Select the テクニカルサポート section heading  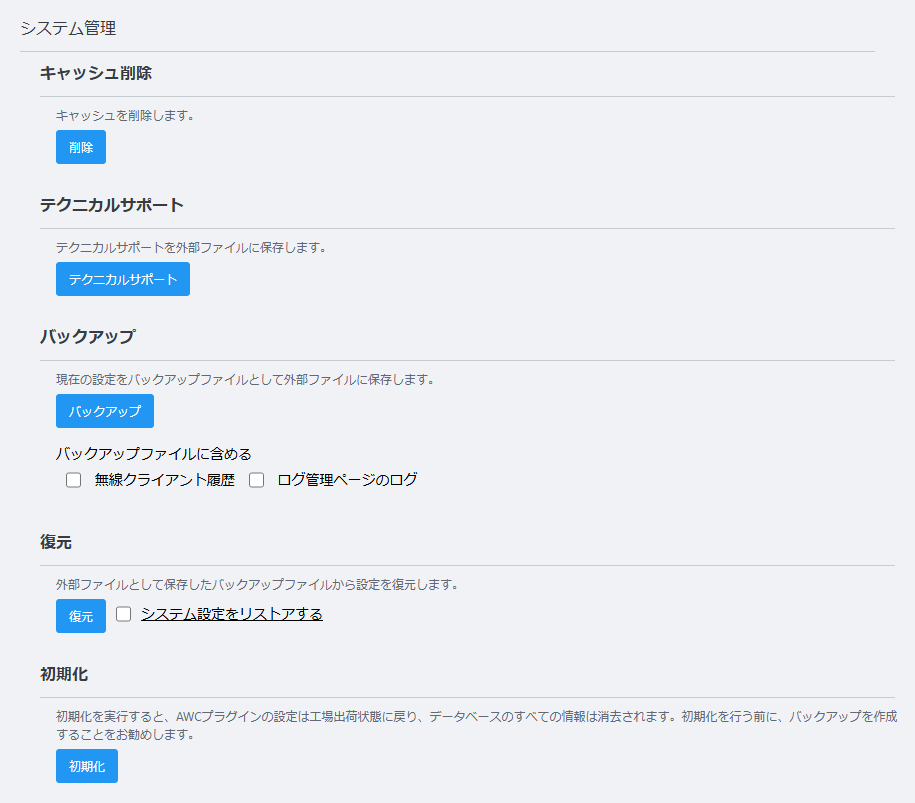111,205
